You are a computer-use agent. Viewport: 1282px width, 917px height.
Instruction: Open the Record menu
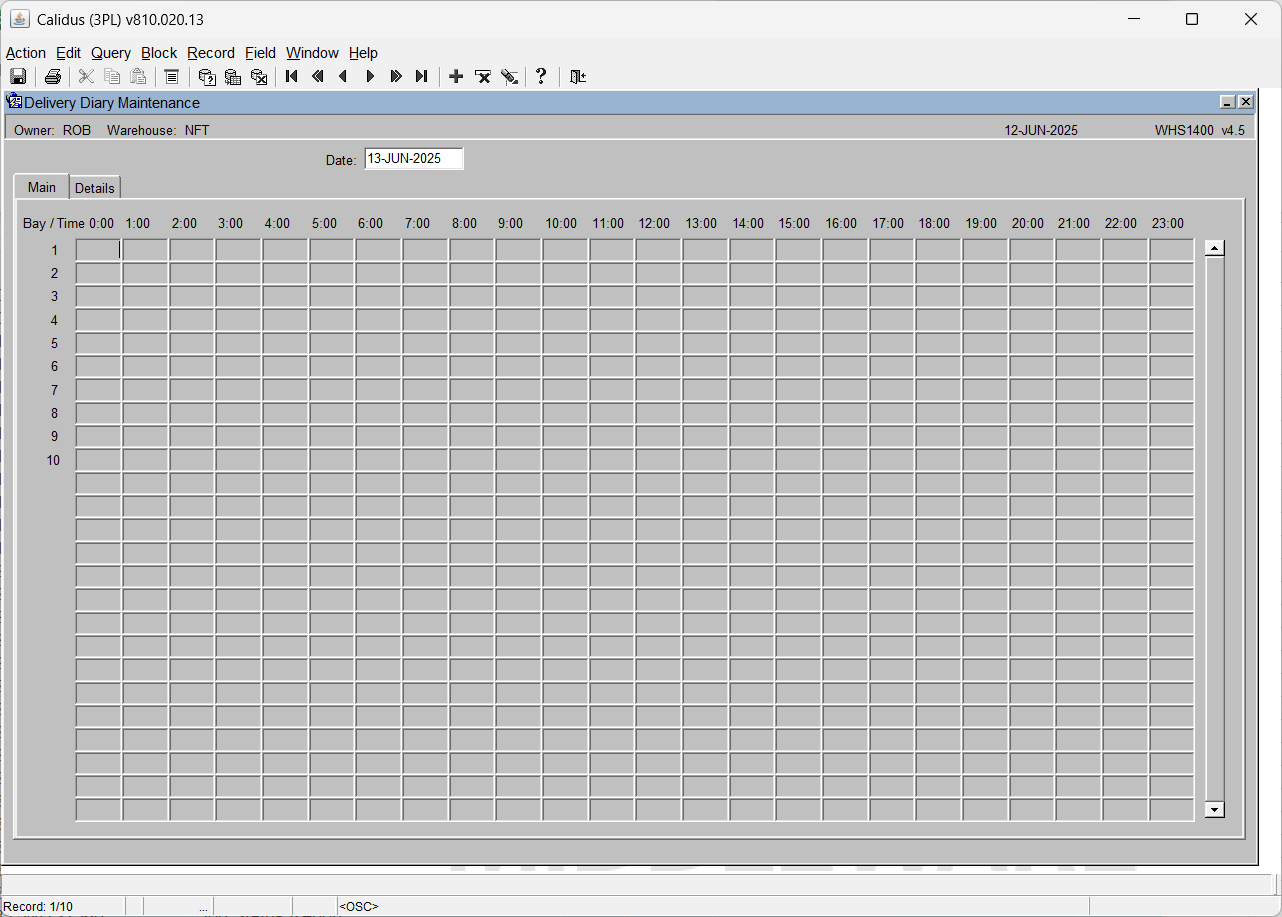coord(211,53)
